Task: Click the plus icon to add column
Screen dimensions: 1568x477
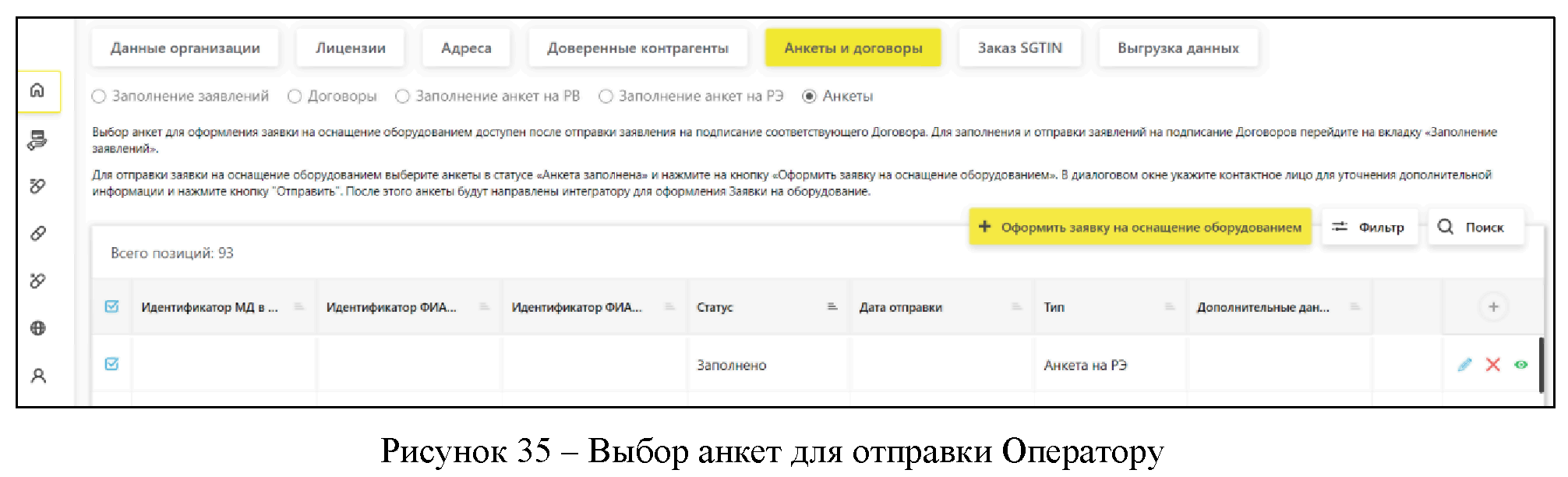Action: [x=1493, y=307]
